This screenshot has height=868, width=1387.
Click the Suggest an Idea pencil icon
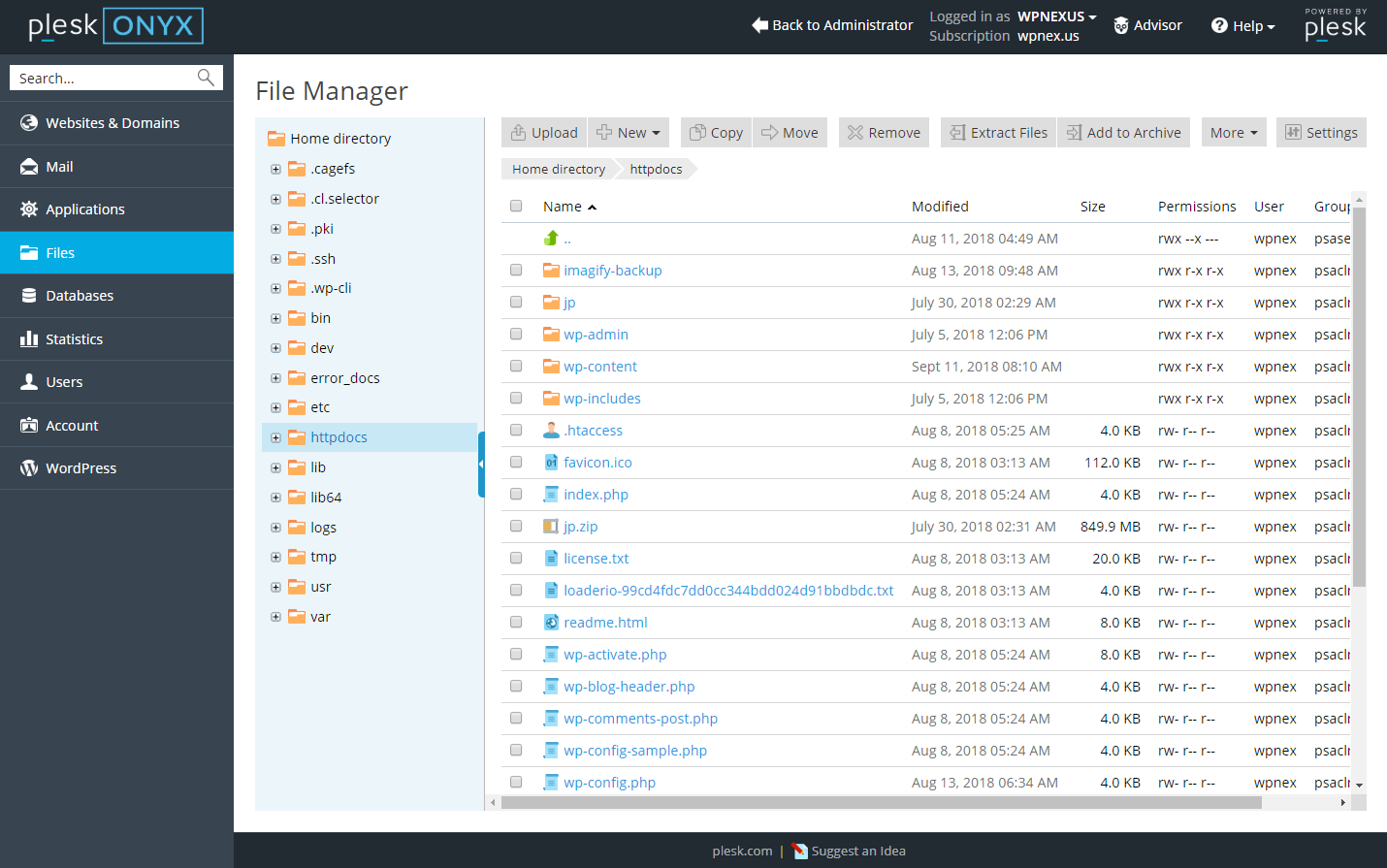[800, 852]
